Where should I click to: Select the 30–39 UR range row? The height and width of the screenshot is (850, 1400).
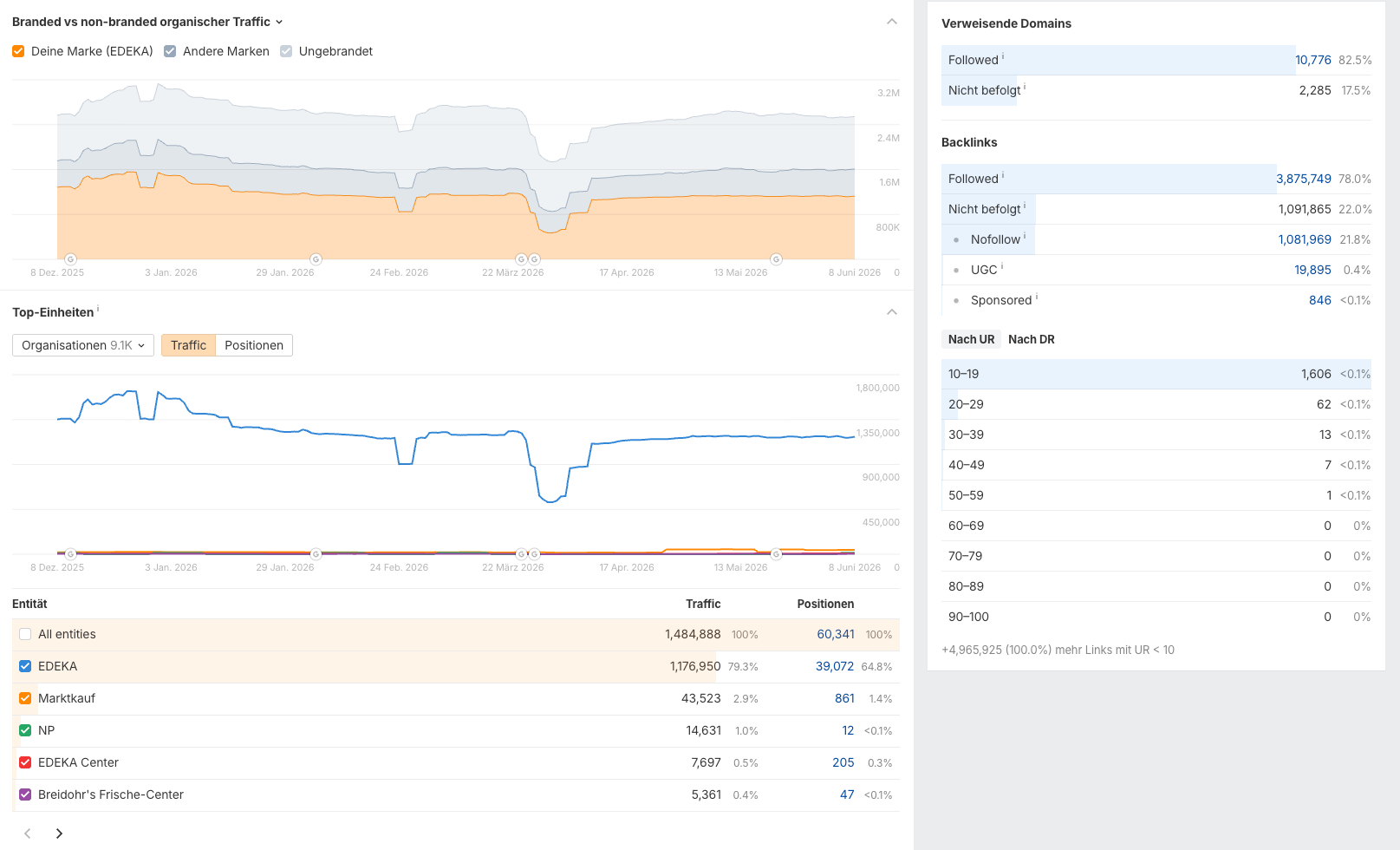1156,435
